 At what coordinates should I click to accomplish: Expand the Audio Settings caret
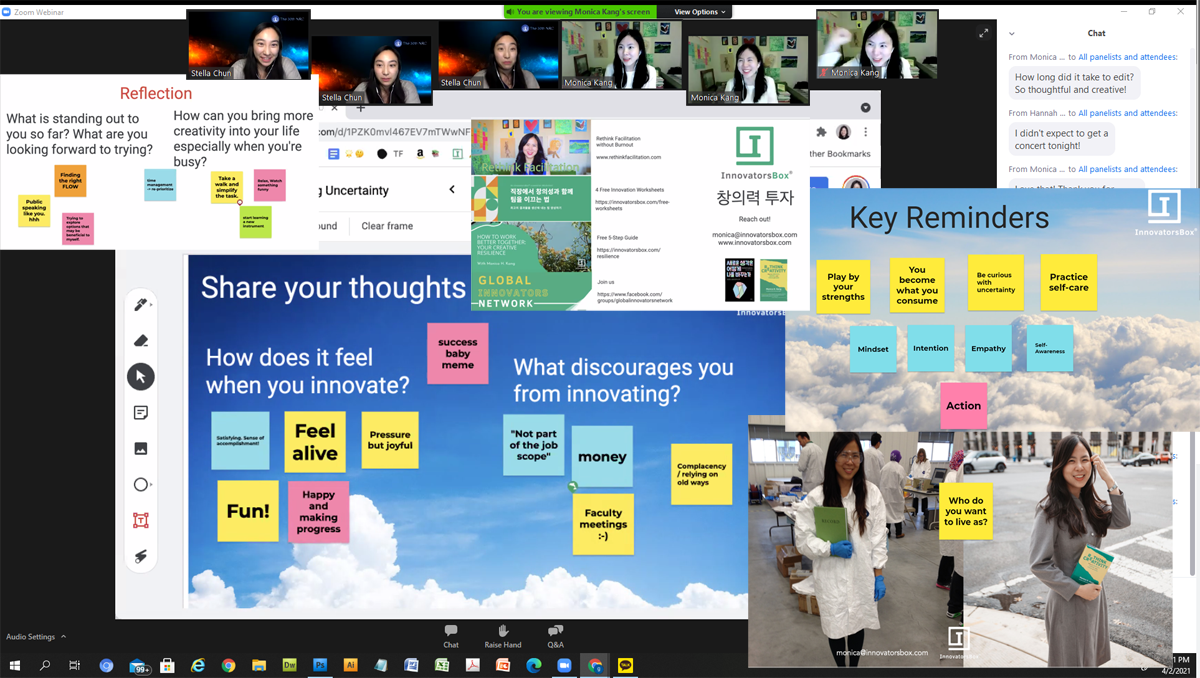point(64,636)
